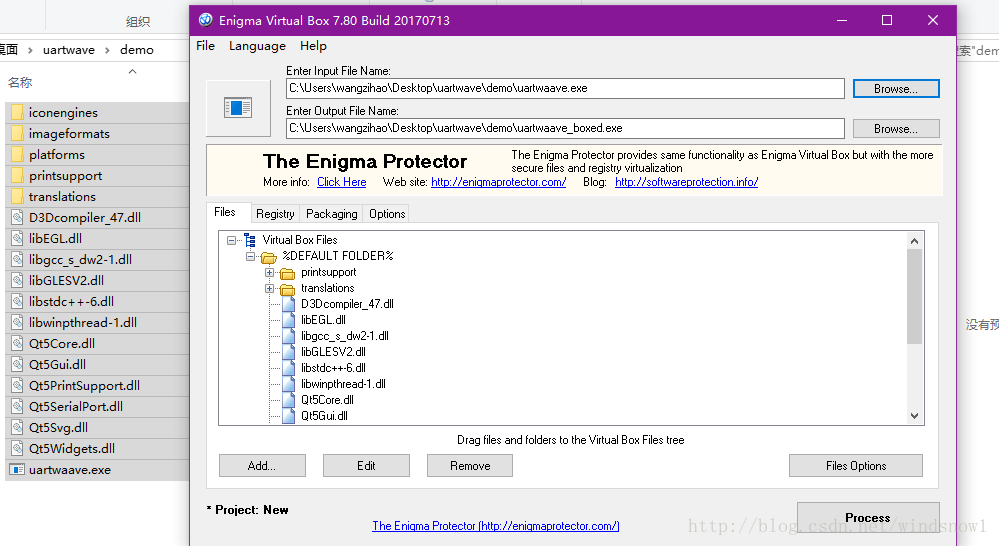Click the output file name text field

[x=565, y=128]
